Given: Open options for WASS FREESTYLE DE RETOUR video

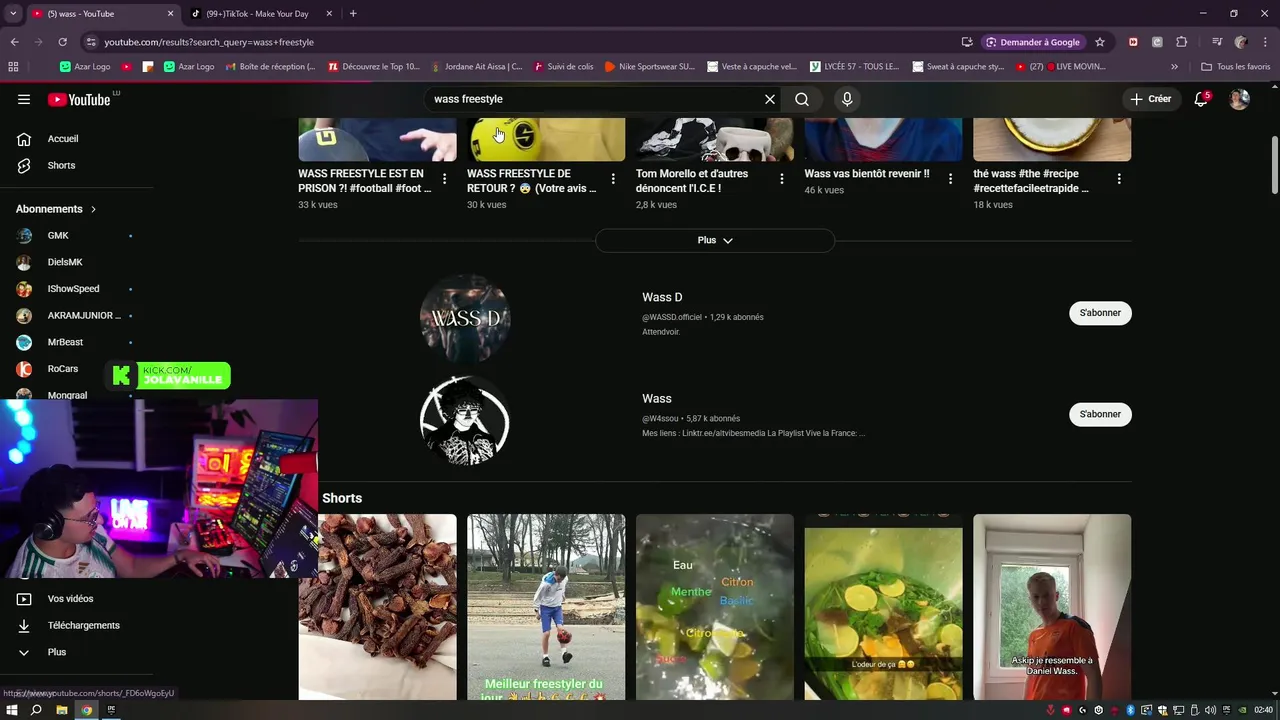Looking at the screenshot, I should [x=613, y=178].
